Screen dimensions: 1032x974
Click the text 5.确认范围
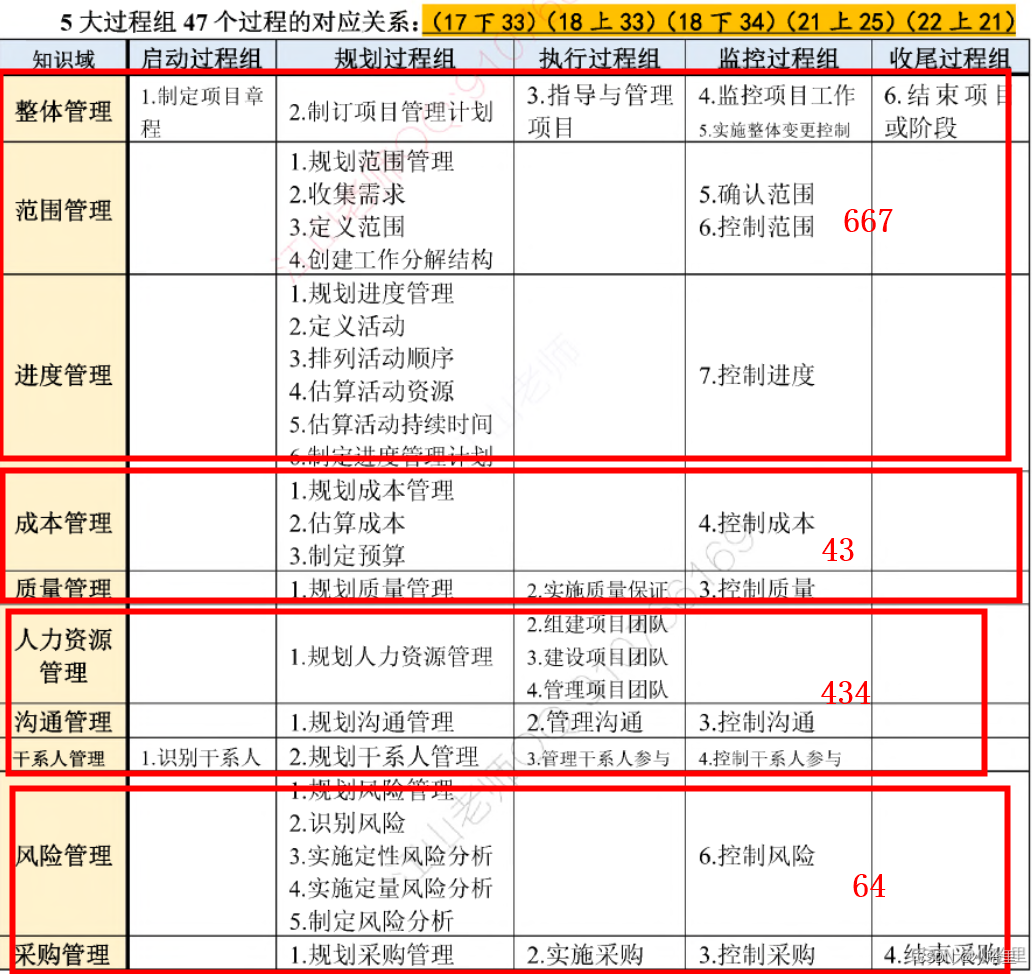pos(757,194)
